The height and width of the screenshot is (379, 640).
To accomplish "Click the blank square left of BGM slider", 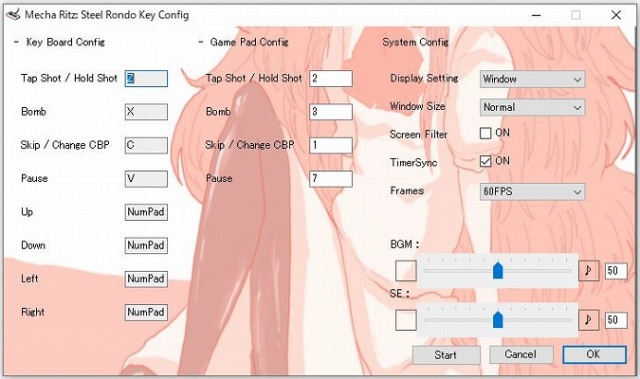I will pos(406,271).
